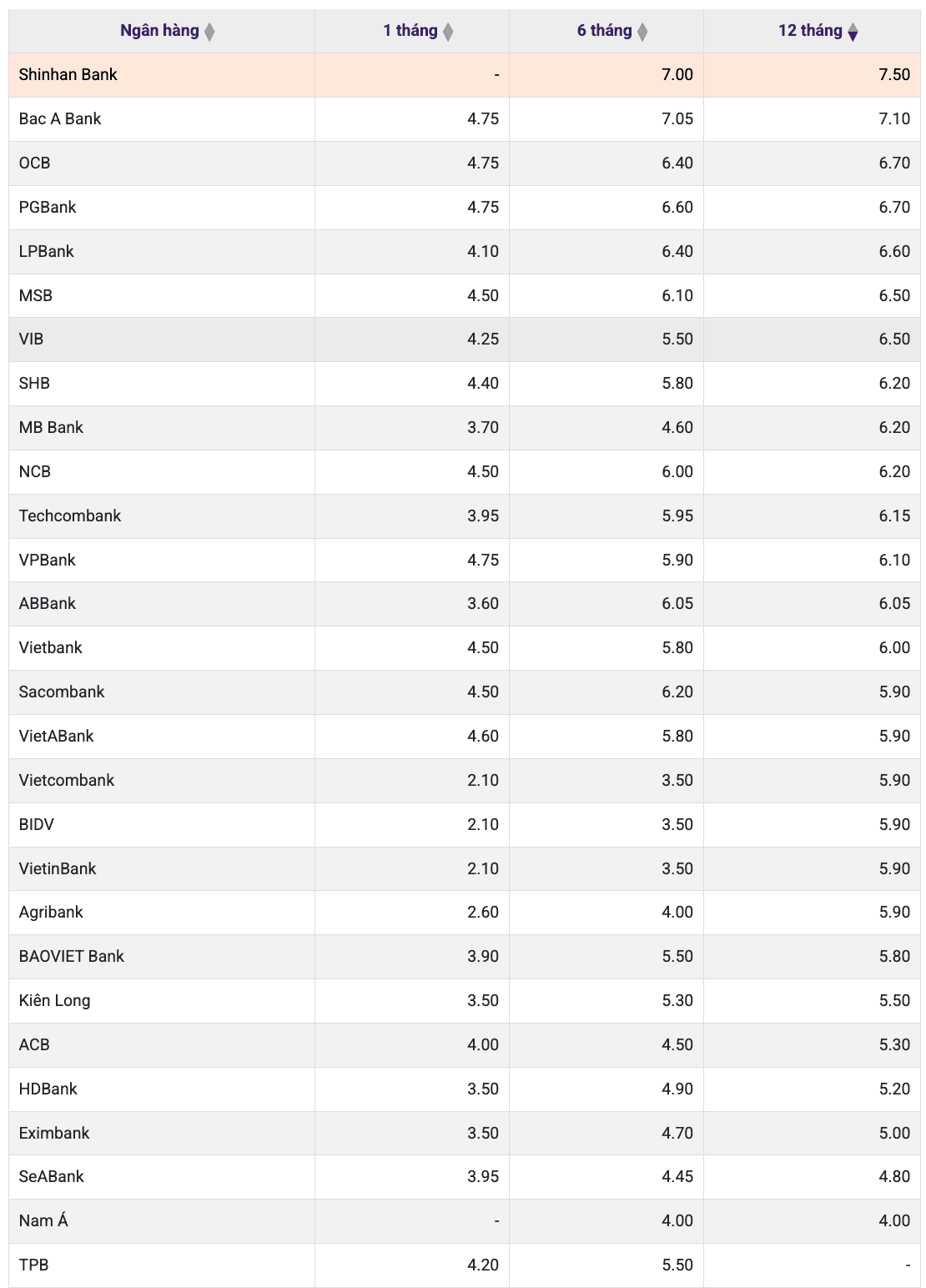Click the sort icon beside 1 tháng
The width and height of the screenshot is (926, 1288).
448,32
